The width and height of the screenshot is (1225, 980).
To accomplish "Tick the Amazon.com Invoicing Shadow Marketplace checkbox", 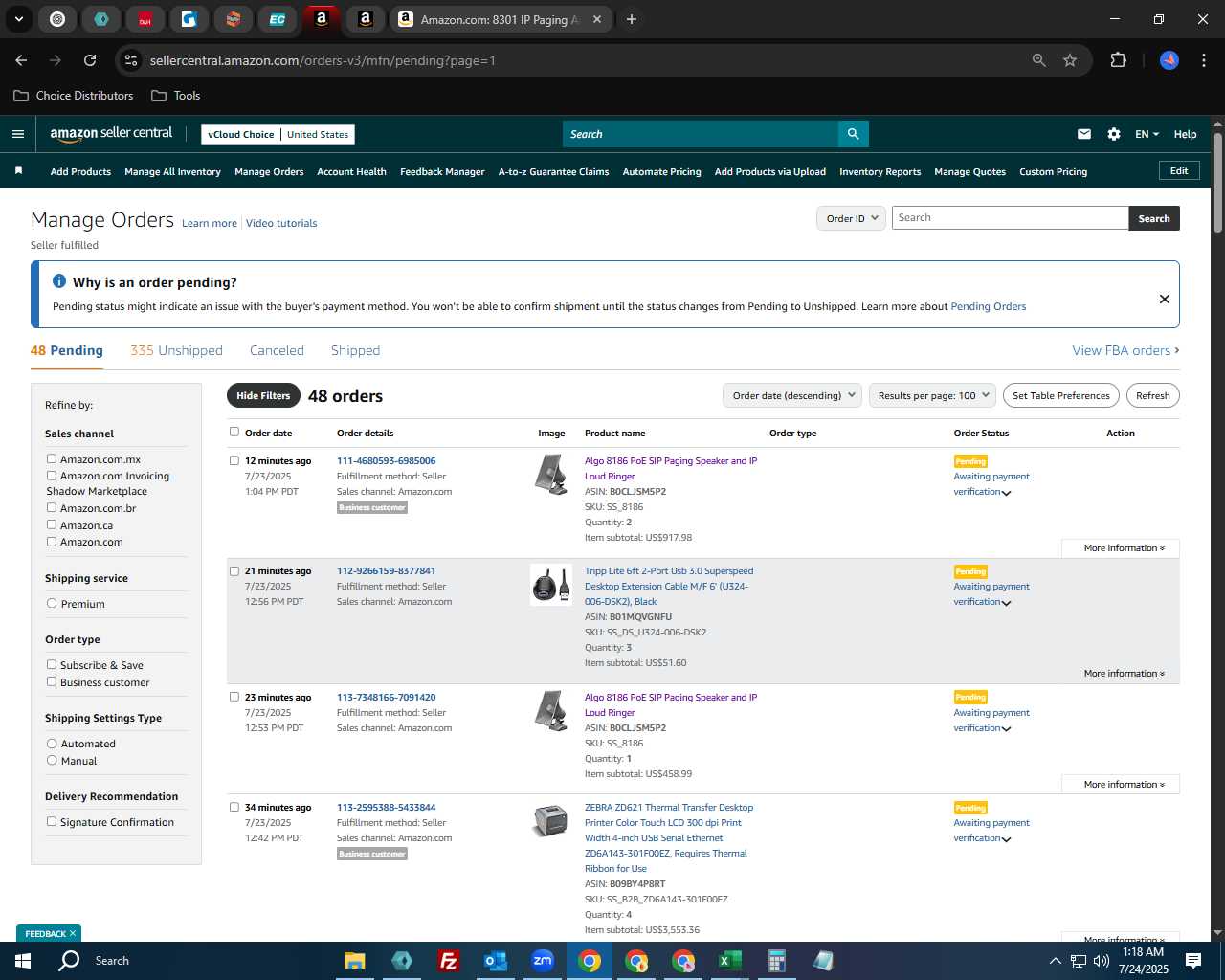I will tap(52, 475).
